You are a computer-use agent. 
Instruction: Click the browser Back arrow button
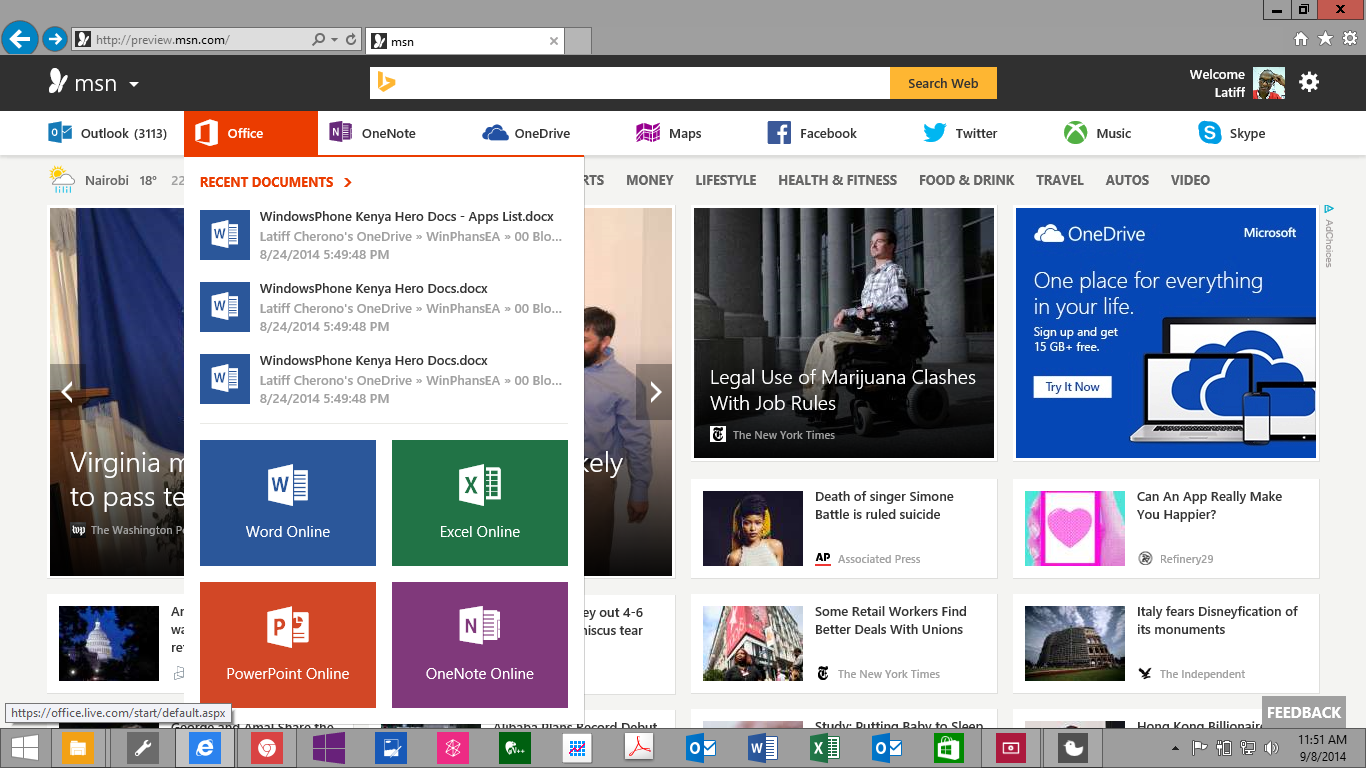click(x=19, y=39)
